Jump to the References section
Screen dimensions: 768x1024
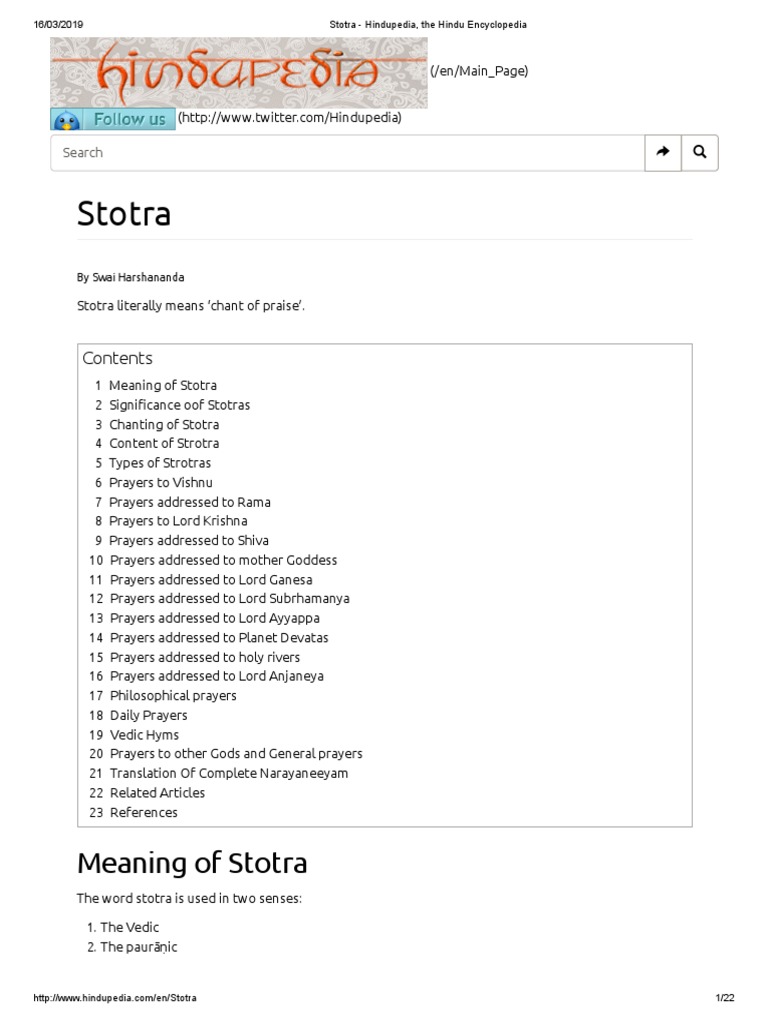(x=143, y=812)
